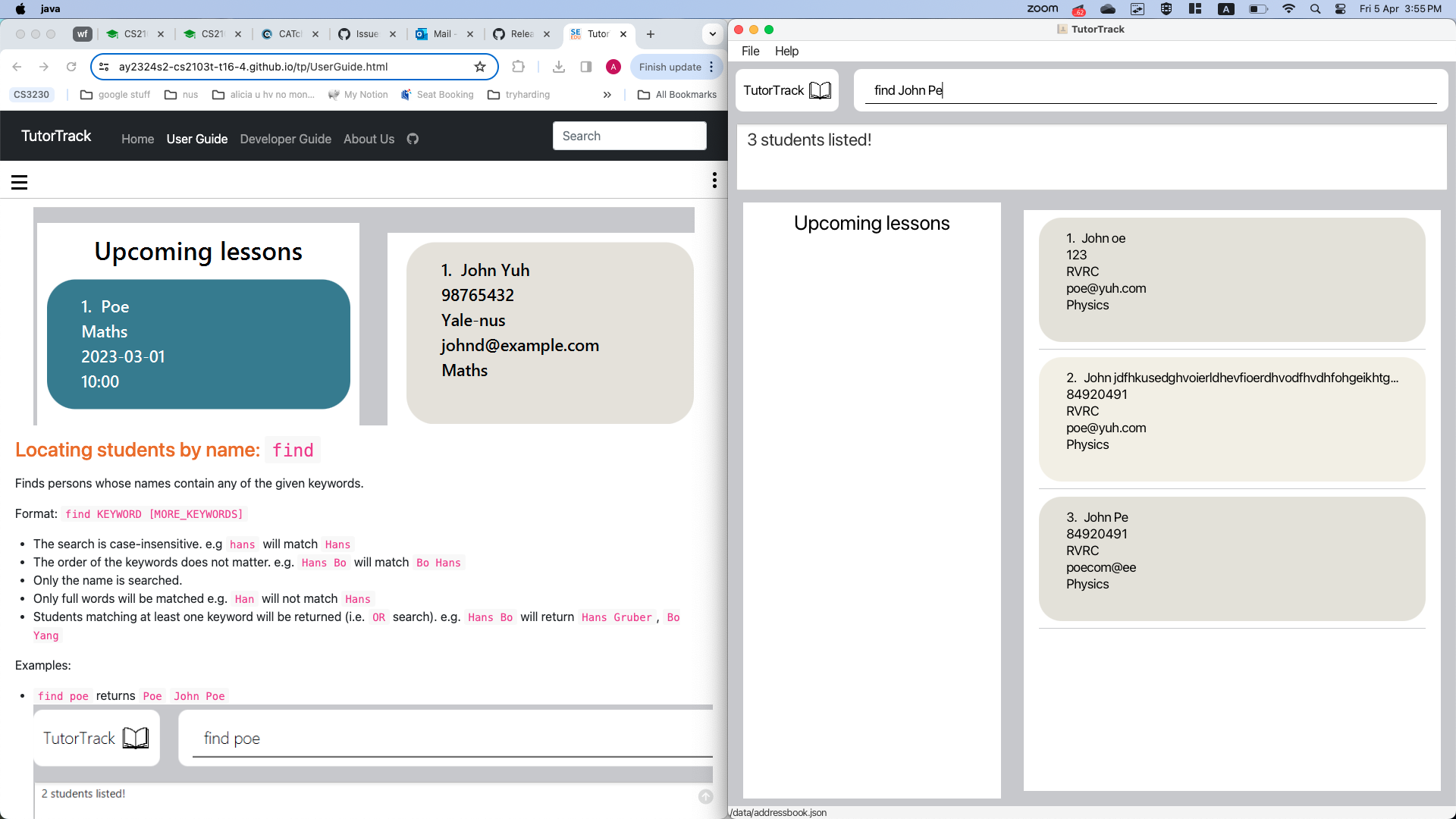Expand the tab search dropdown arrow
Image resolution: width=1456 pixels, height=819 pixels.
(712, 34)
